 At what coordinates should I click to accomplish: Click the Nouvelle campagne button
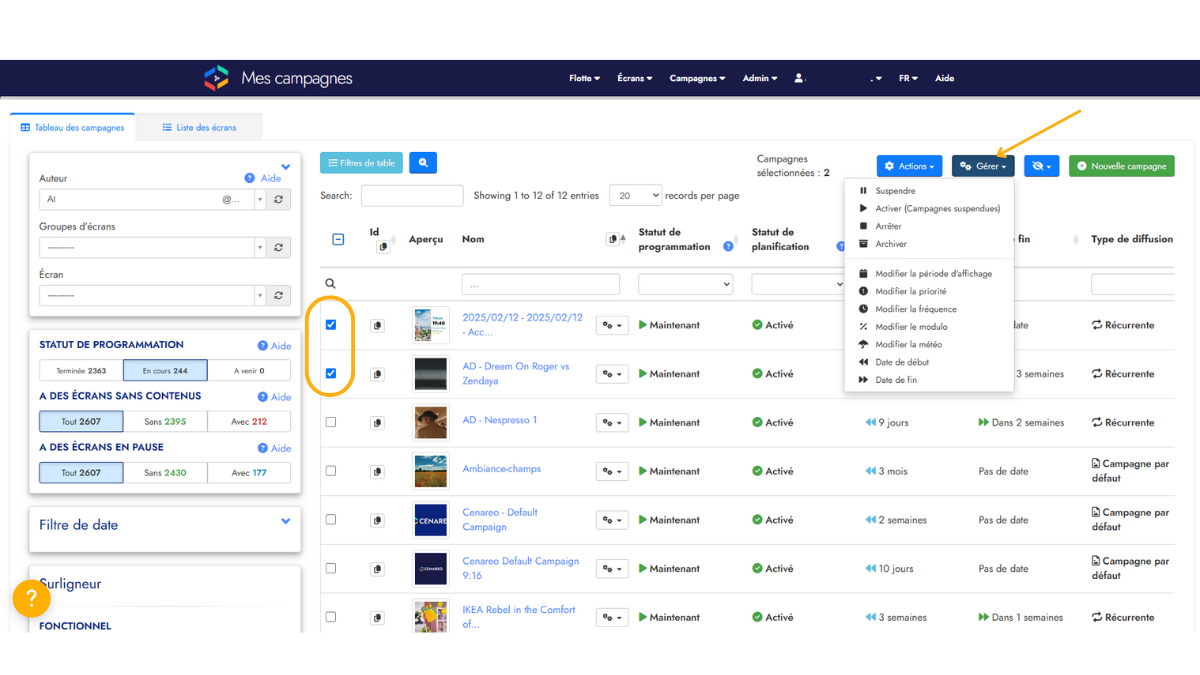[1121, 166]
